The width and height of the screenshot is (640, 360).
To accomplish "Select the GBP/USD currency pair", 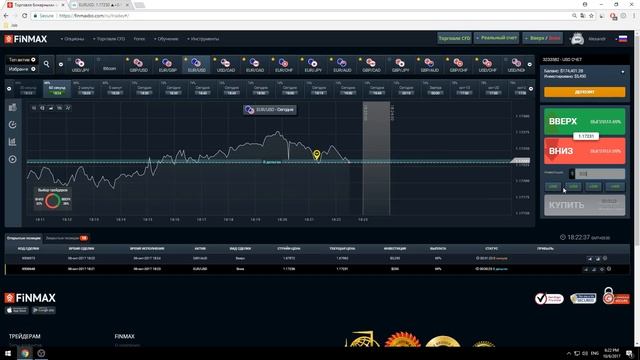I will tap(138, 65).
